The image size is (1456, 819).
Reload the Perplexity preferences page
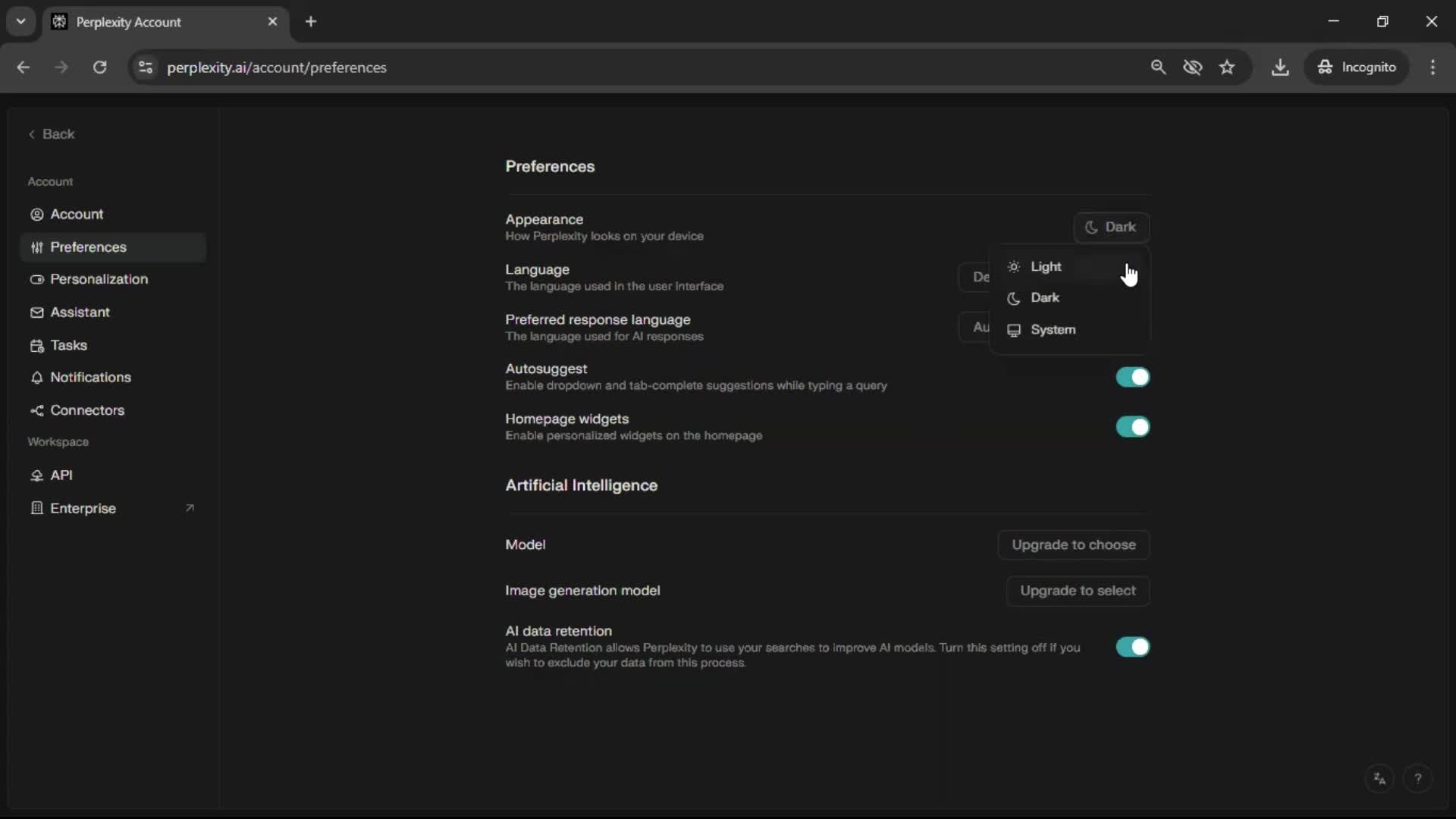[x=99, y=67]
